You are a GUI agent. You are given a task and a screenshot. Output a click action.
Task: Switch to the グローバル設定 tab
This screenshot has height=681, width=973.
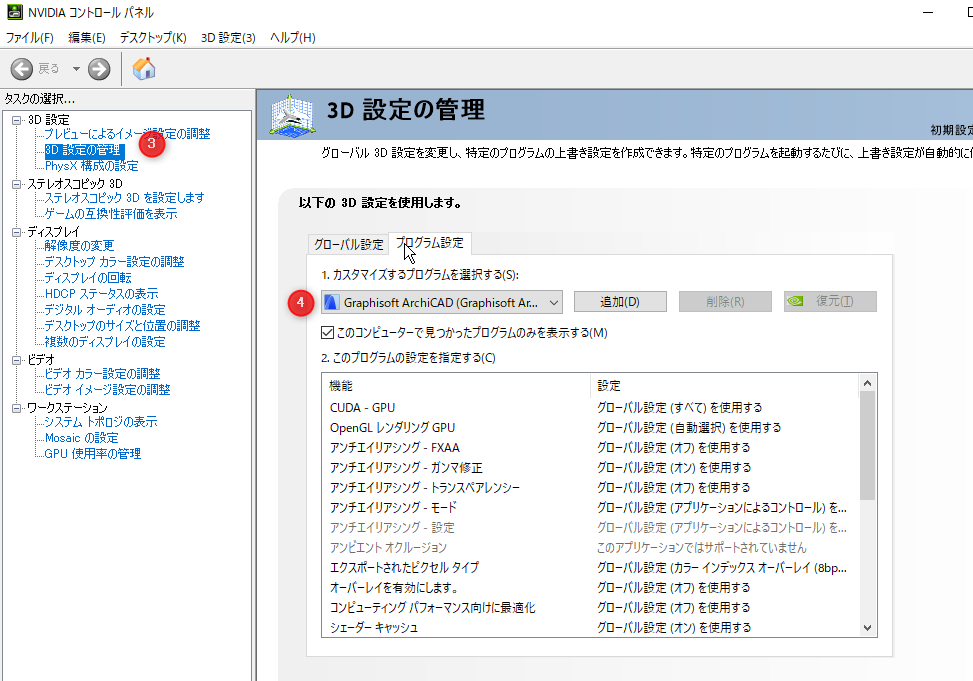[x=349, y=245]
